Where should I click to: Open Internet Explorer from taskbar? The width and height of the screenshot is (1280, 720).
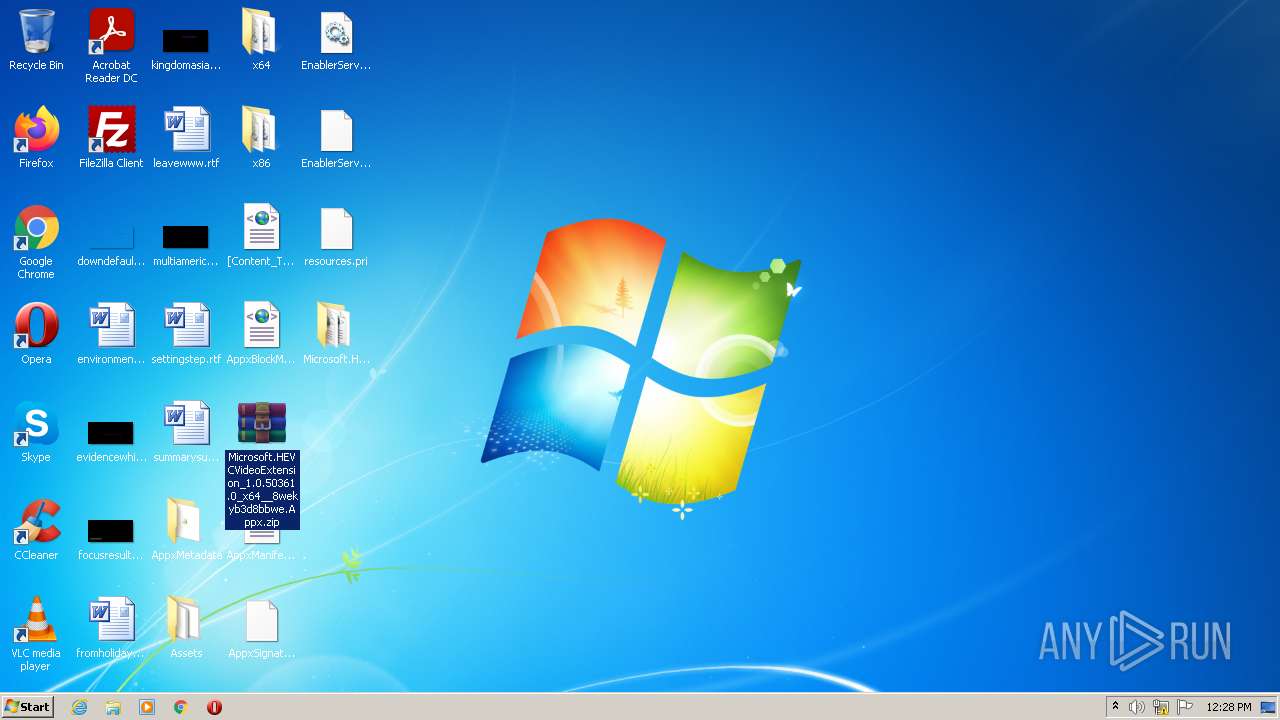[x=79, y=707]
